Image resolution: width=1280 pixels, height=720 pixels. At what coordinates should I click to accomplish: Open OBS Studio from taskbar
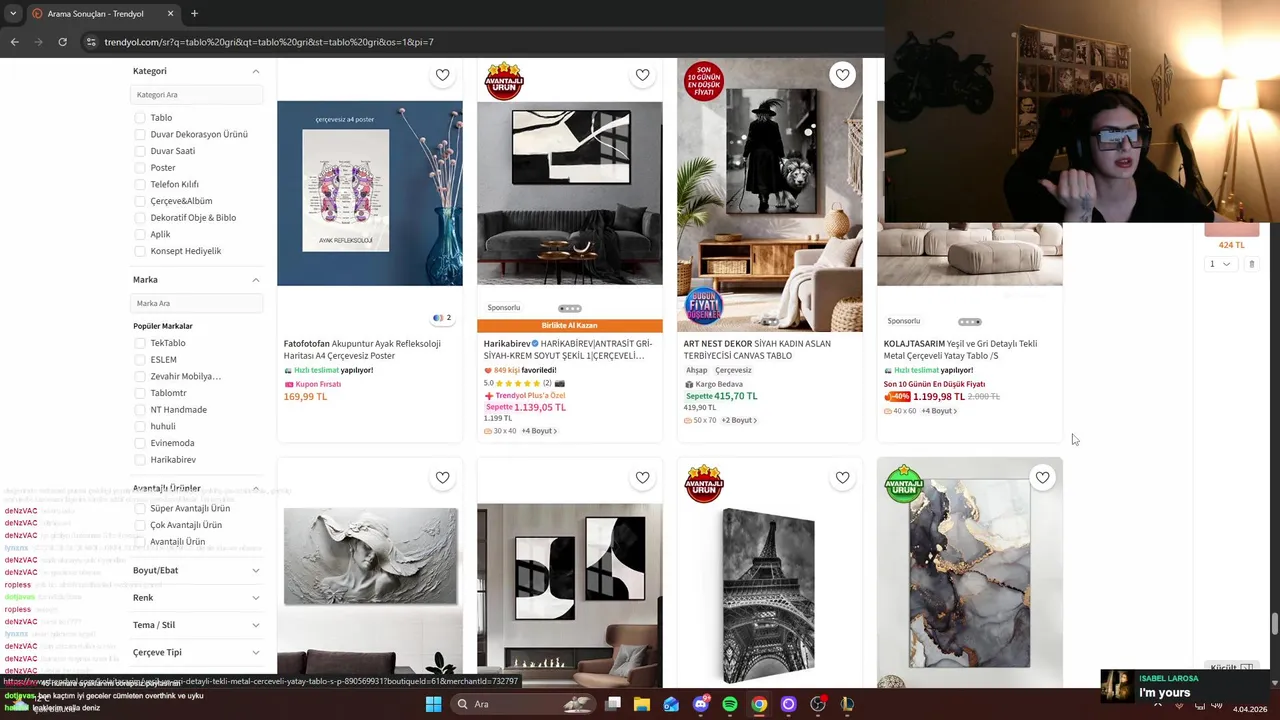(x=818, y=704)
